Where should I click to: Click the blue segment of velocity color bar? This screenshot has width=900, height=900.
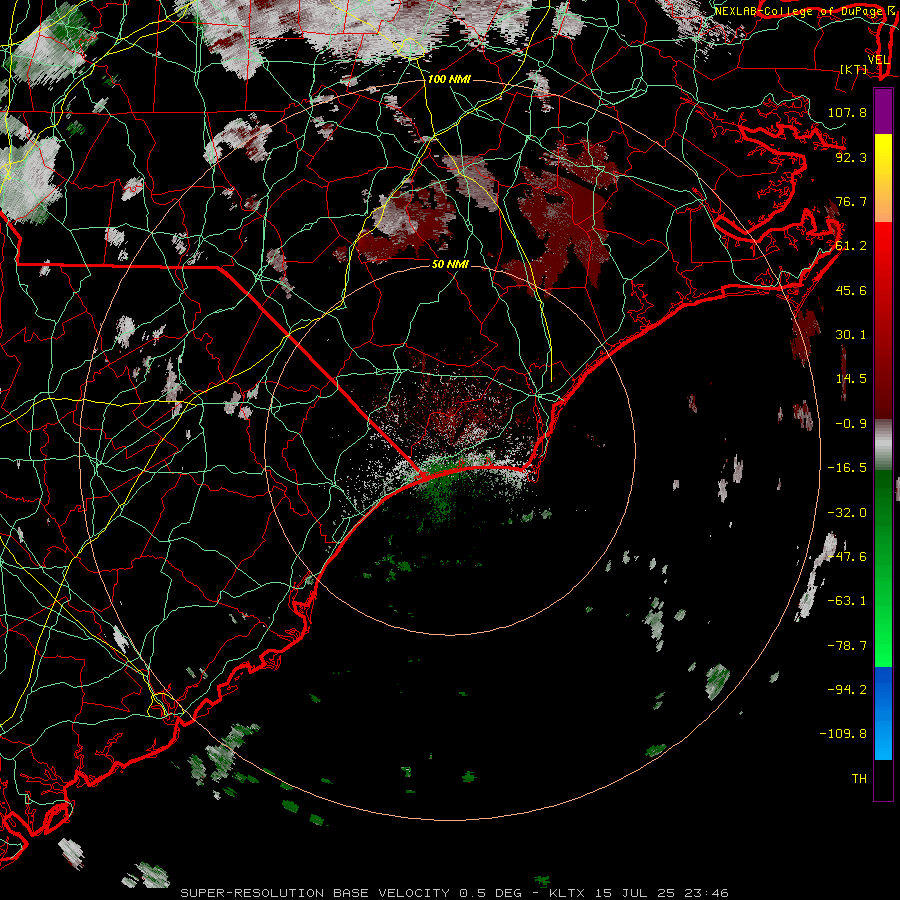(883, 713)
